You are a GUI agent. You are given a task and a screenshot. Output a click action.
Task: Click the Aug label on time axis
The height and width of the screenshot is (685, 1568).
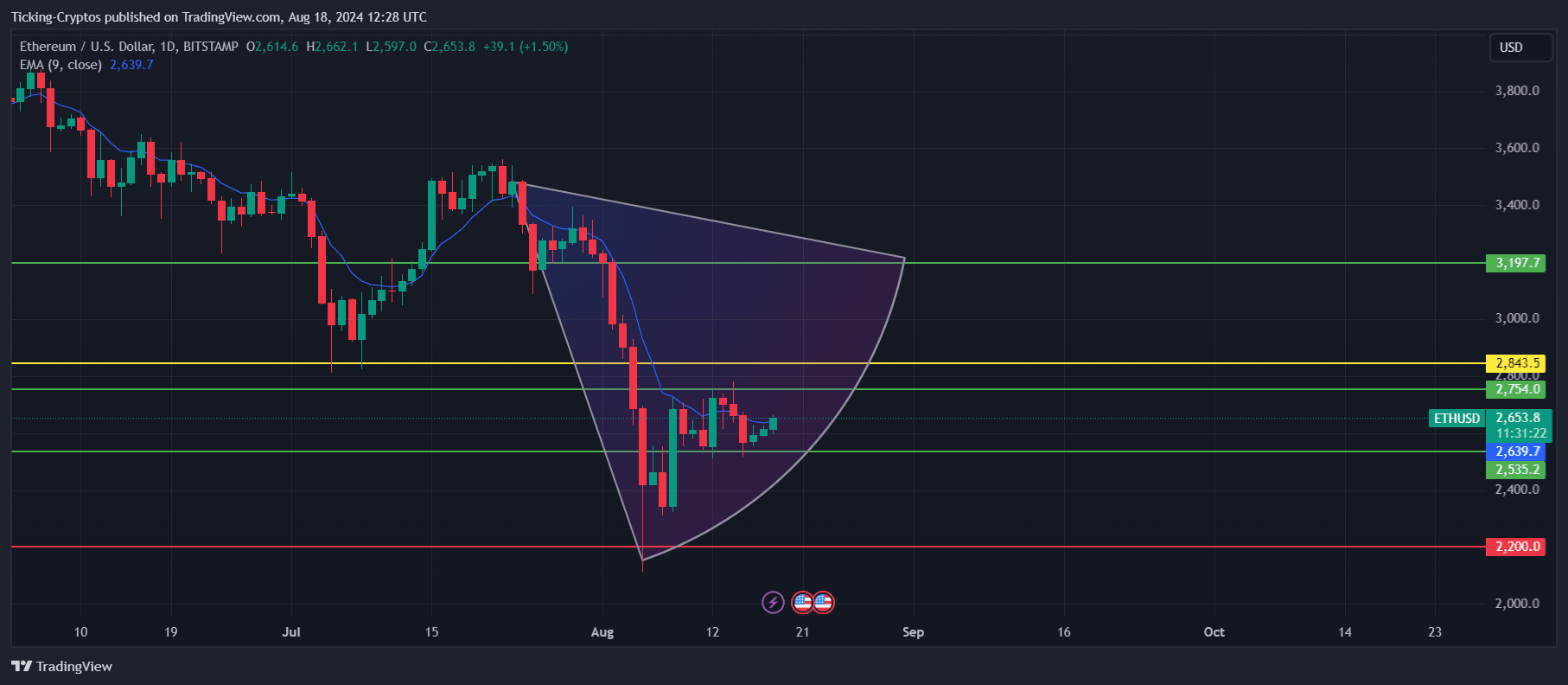click(x=602, y=632)
